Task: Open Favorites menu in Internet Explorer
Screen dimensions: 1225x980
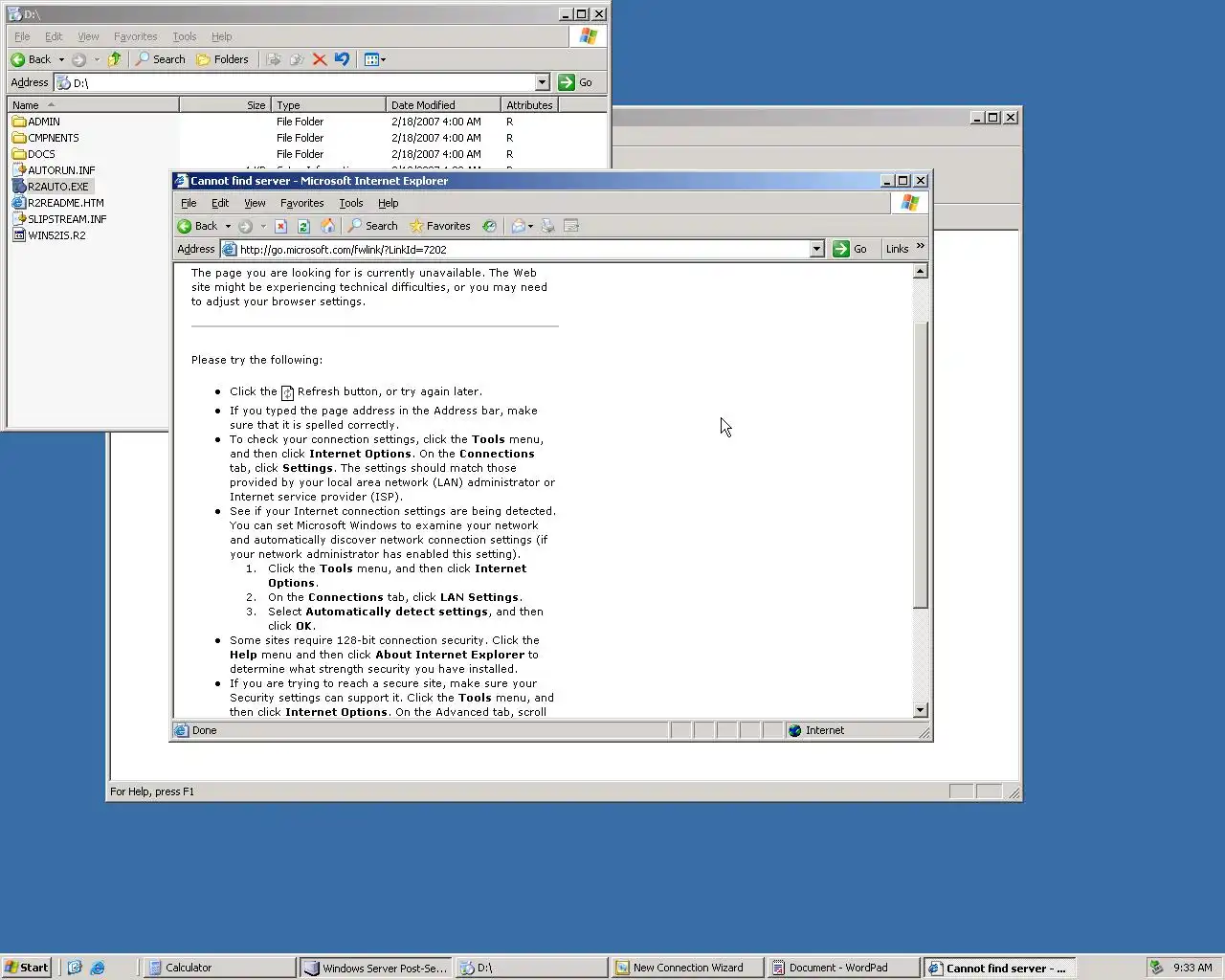Action: pos(301,203)
